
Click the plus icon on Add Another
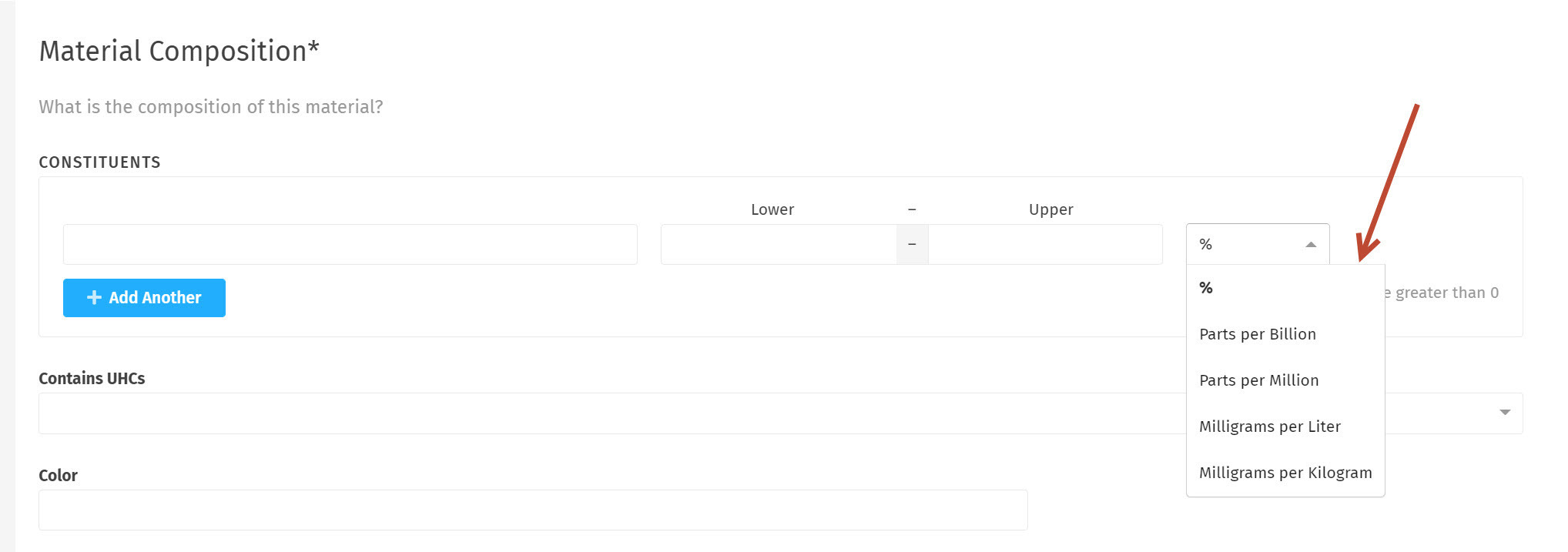tap(94, 297)
